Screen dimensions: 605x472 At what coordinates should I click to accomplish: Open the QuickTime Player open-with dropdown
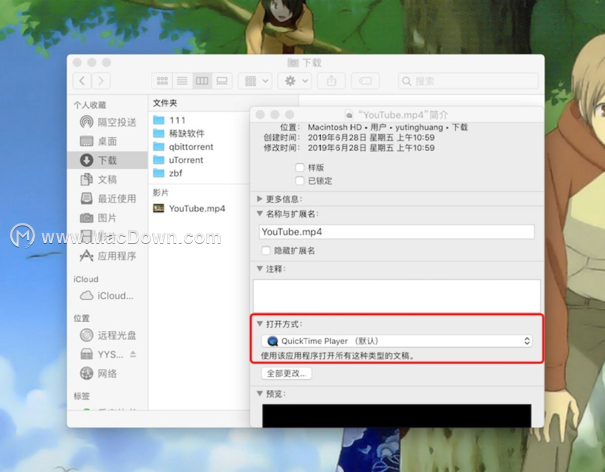click(397, 341)
